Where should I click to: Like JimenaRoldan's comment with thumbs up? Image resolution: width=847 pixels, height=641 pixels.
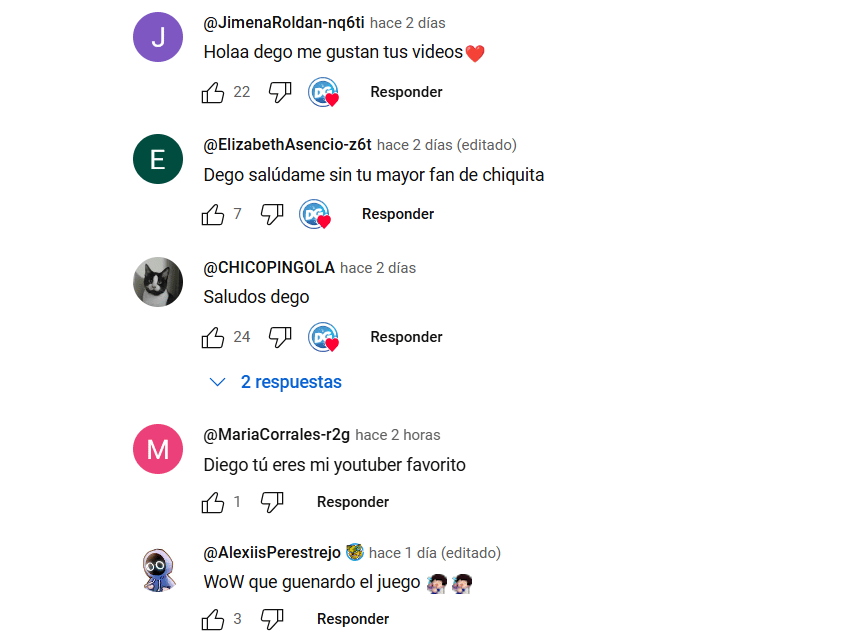(x=213, y=92)
